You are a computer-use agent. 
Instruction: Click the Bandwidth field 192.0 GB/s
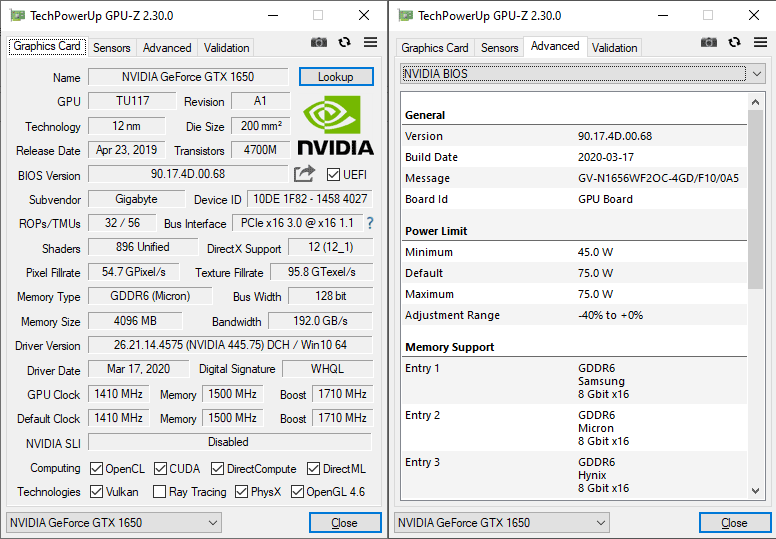320,321
